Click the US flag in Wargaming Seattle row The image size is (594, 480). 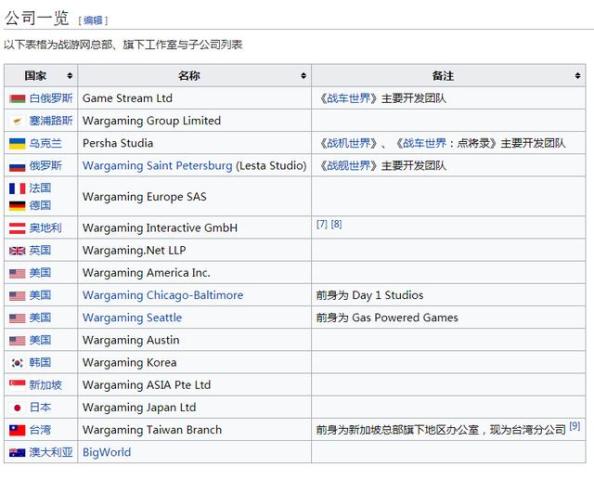(x=17, y=318)
